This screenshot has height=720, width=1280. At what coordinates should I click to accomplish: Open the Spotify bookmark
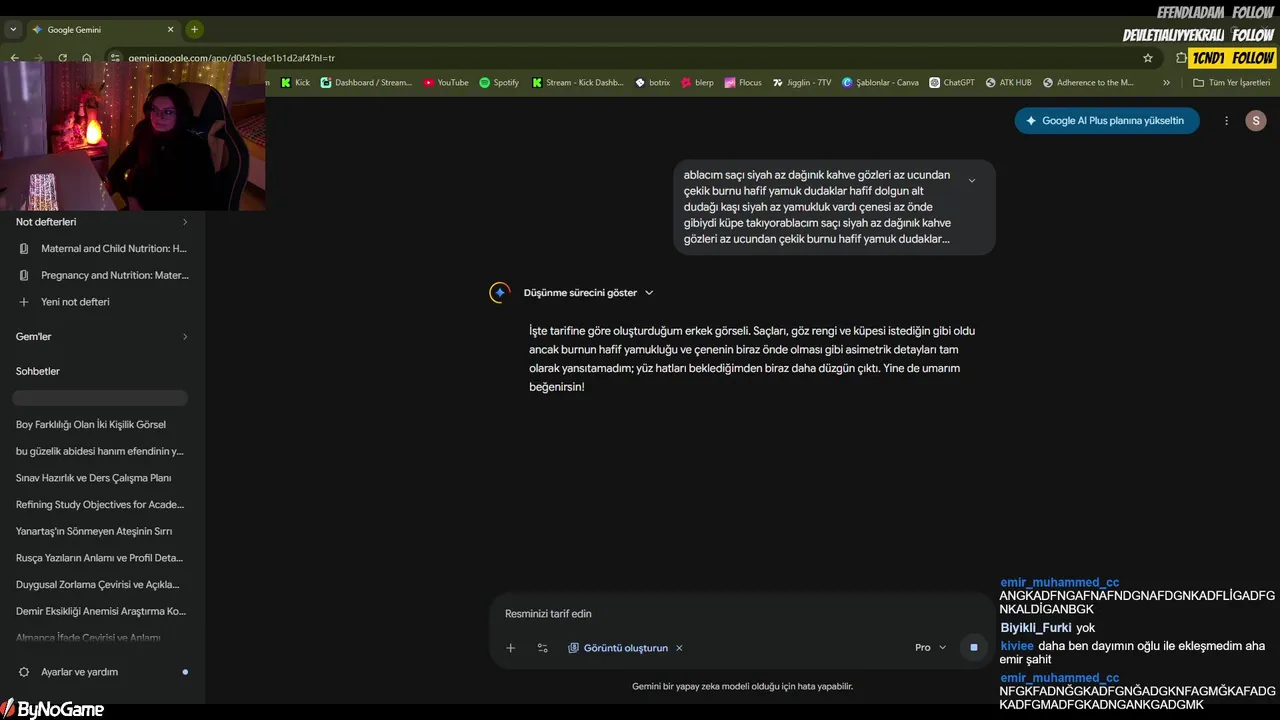click(x=499, y=82)
